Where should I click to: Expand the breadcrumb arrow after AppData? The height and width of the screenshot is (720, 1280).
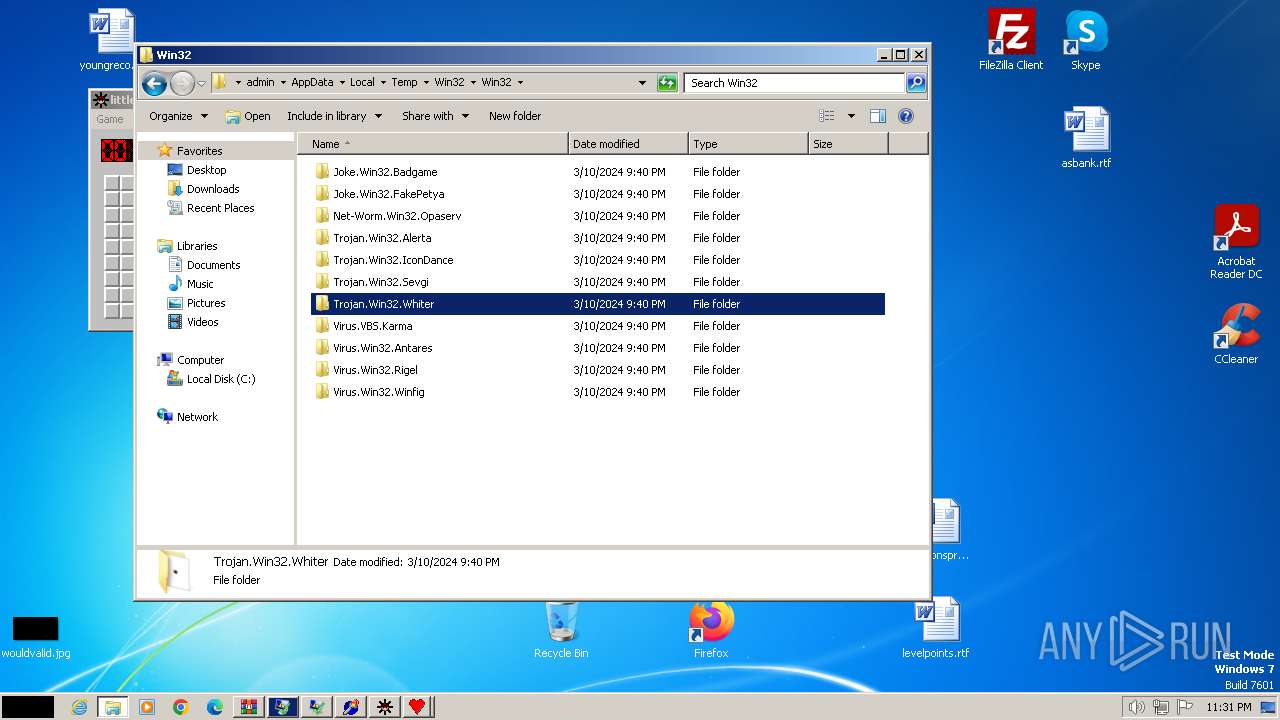(341, 83)
